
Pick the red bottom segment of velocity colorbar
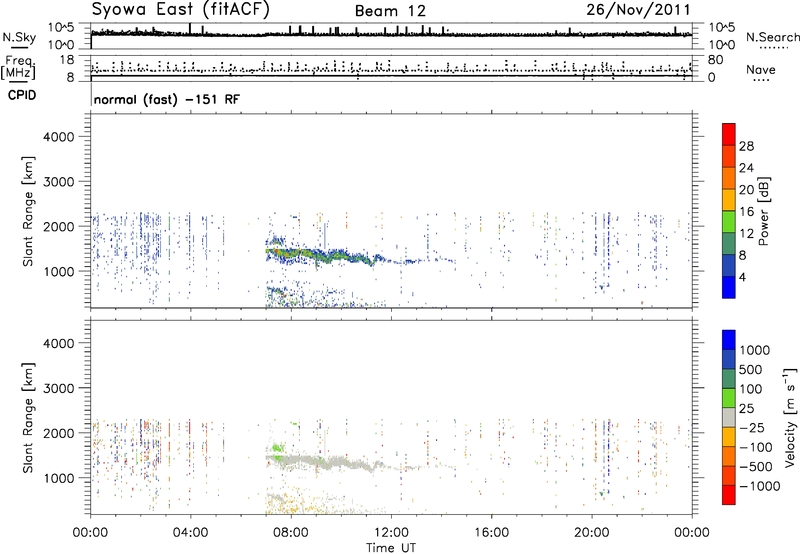(729, 495)
